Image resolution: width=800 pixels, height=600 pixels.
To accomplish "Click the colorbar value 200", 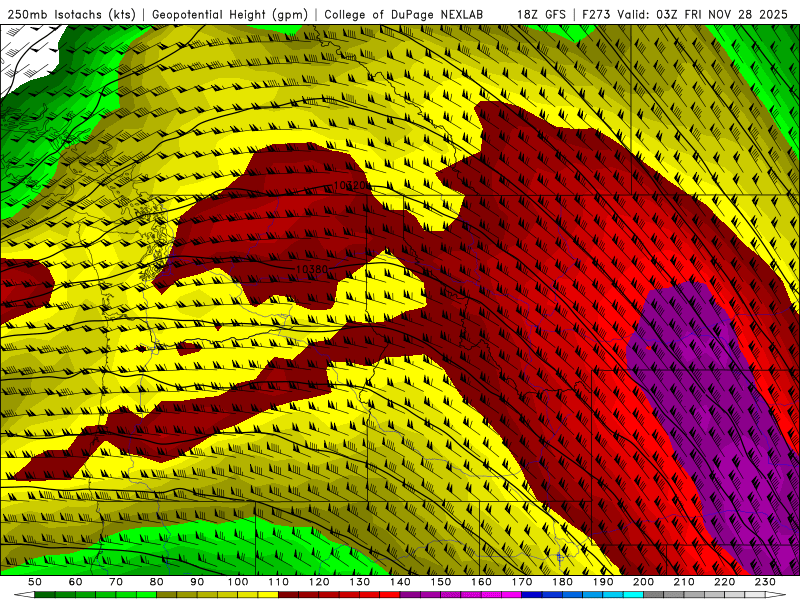I will point(643,582).
